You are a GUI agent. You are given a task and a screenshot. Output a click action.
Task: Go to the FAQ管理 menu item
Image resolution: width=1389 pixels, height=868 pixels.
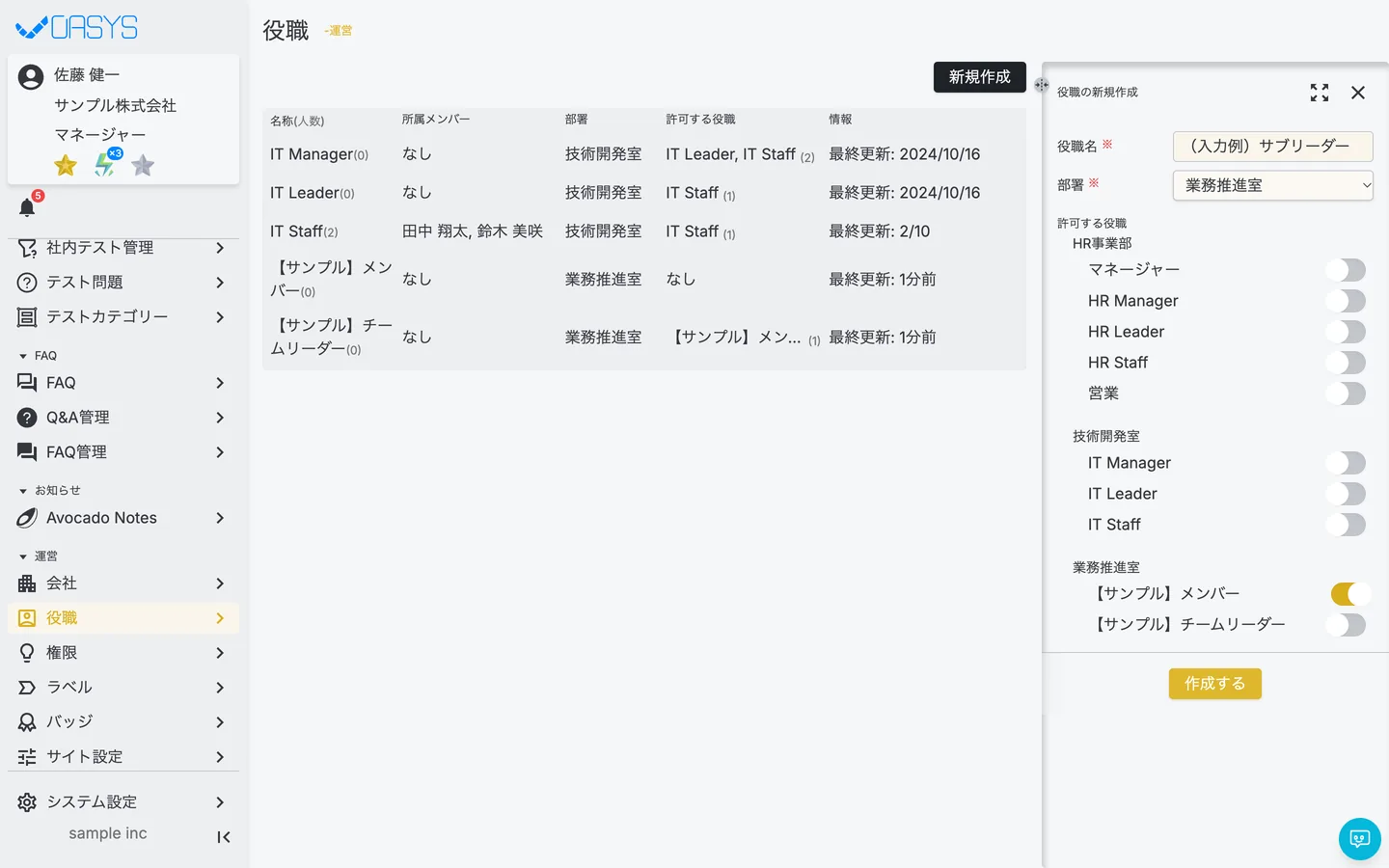[123, 452]
